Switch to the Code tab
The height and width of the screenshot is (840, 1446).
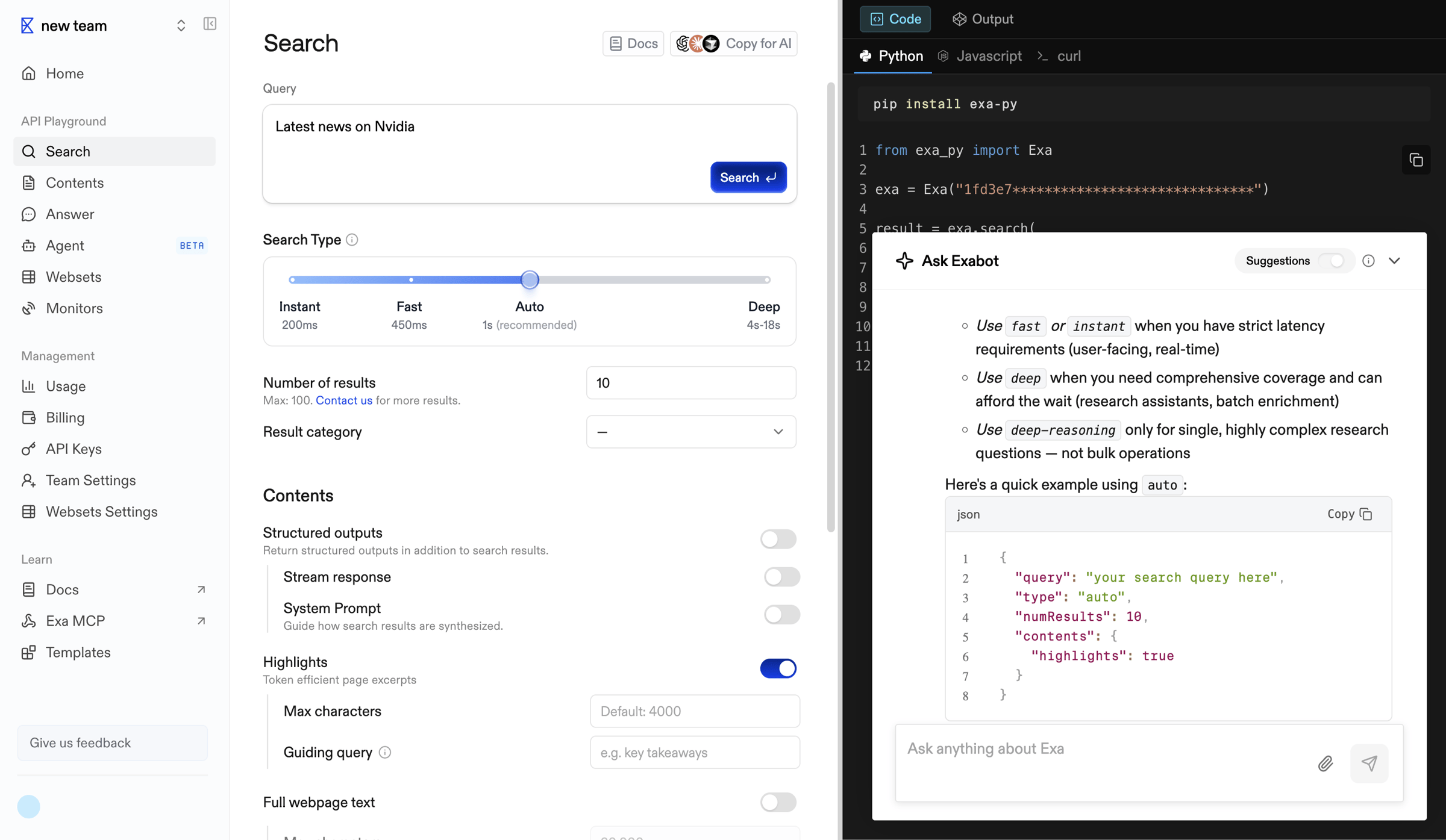(895, 19)
